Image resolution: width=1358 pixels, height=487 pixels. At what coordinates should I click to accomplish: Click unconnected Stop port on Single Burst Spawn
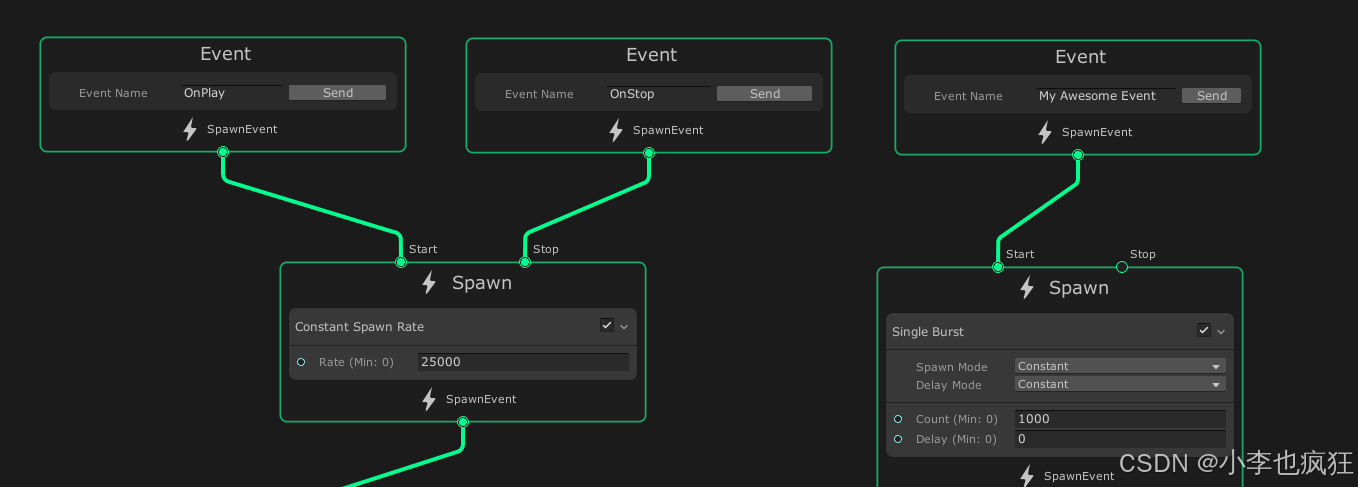(x=1122, y=267)
